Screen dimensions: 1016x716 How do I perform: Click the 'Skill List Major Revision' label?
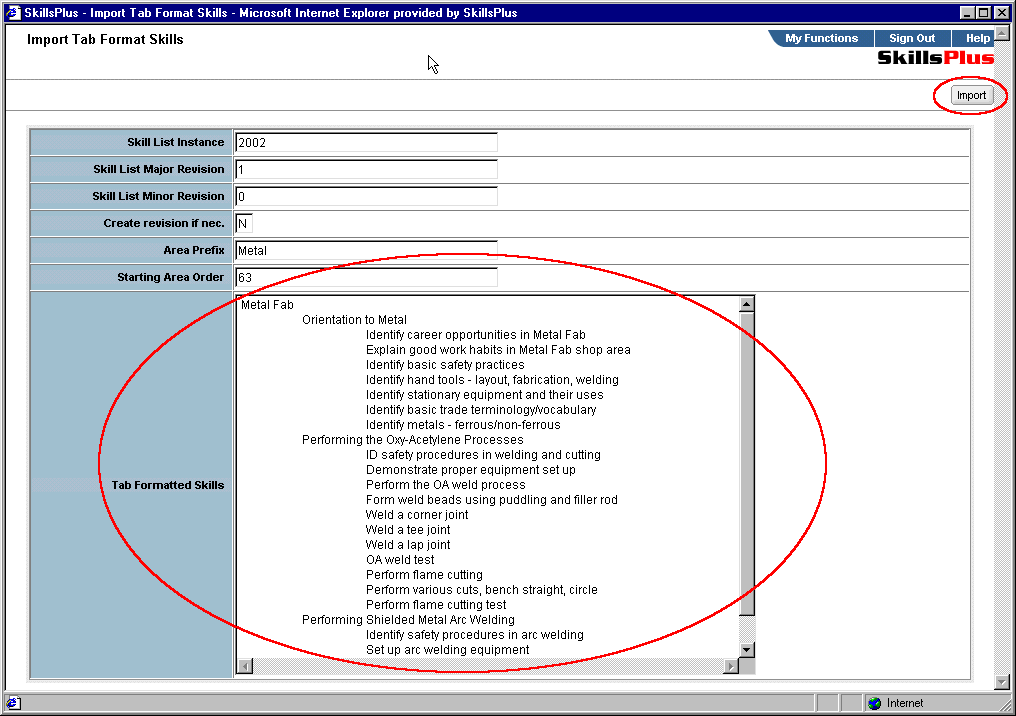(x=159, y=169)
